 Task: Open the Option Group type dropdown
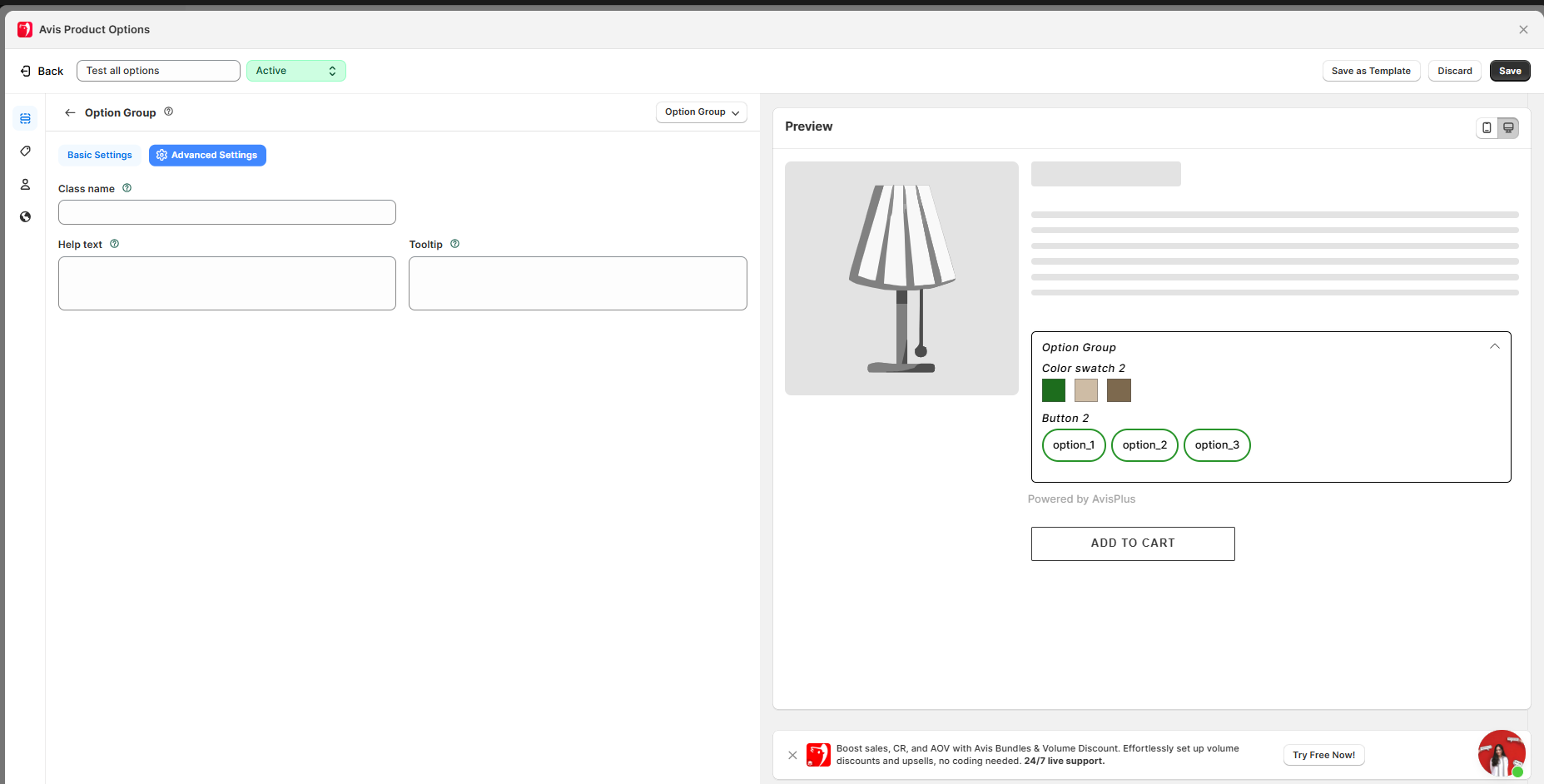[701, 112]
